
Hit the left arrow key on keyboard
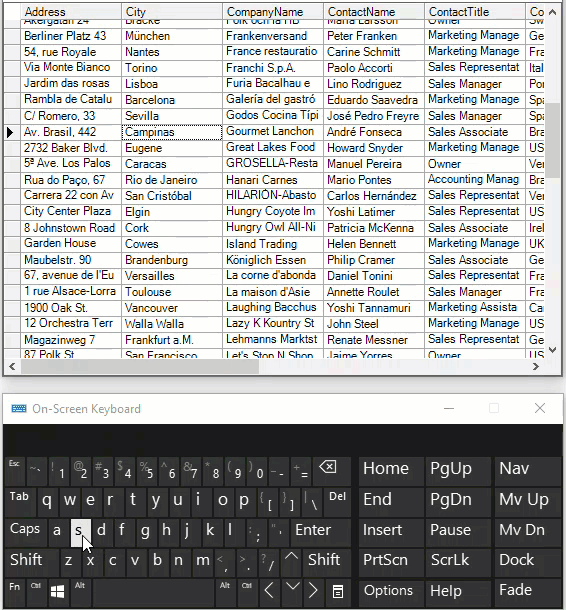click(x=269, y=591)
